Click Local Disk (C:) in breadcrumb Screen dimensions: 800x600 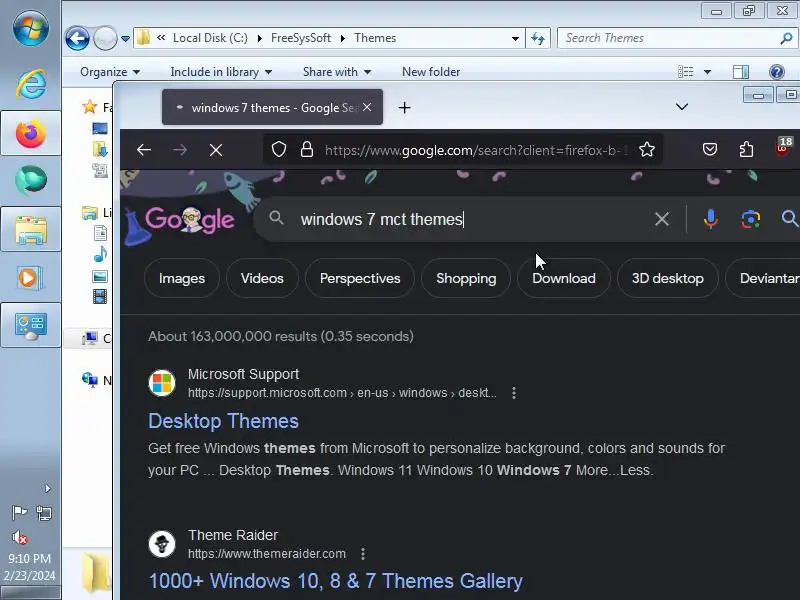(210, 38)
